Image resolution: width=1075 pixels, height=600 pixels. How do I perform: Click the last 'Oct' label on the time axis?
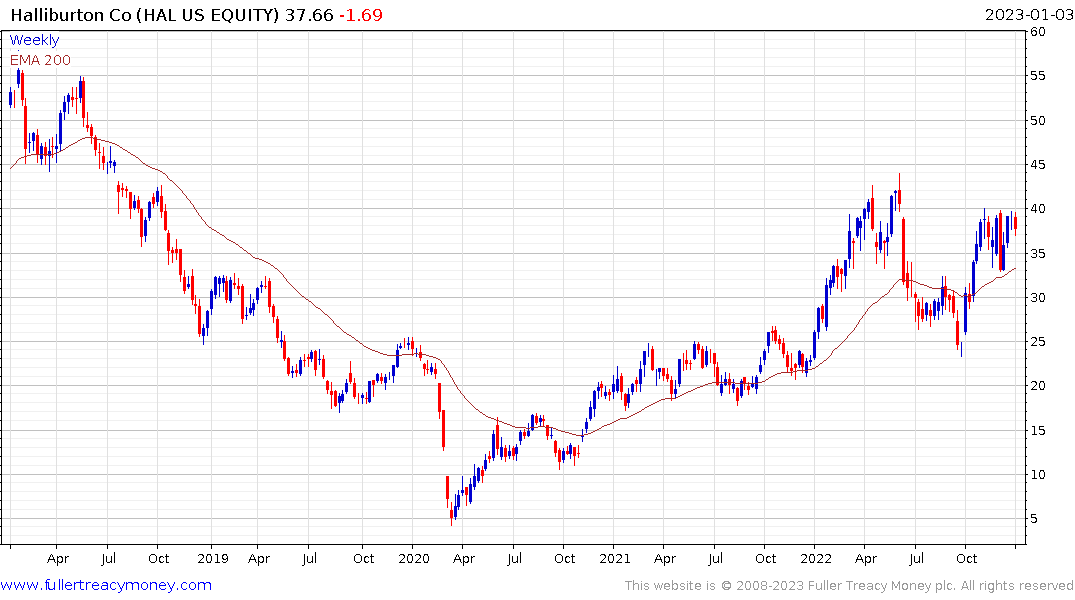[967, 558]
